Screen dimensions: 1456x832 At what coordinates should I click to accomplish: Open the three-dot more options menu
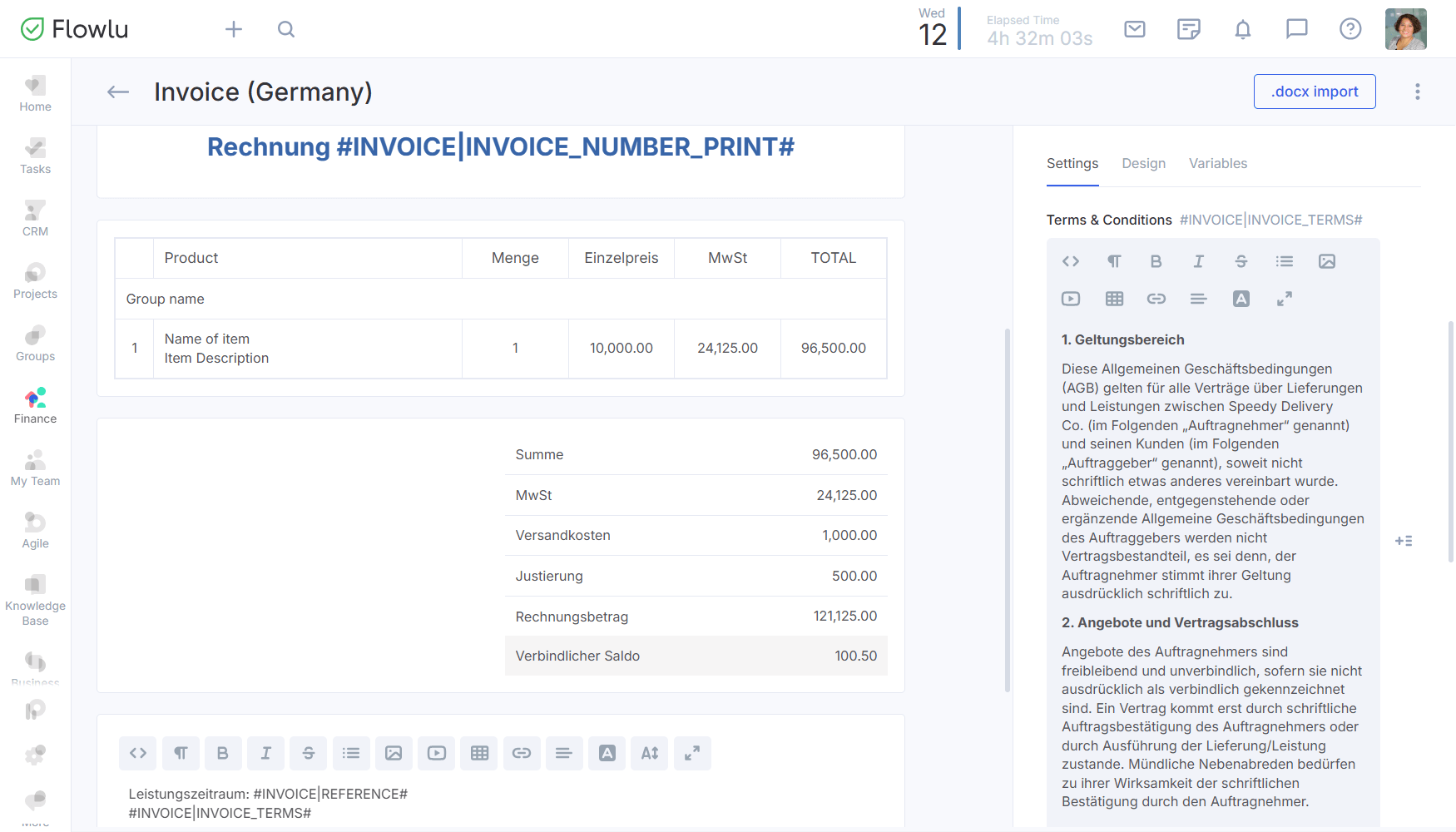coord(1418,92)
